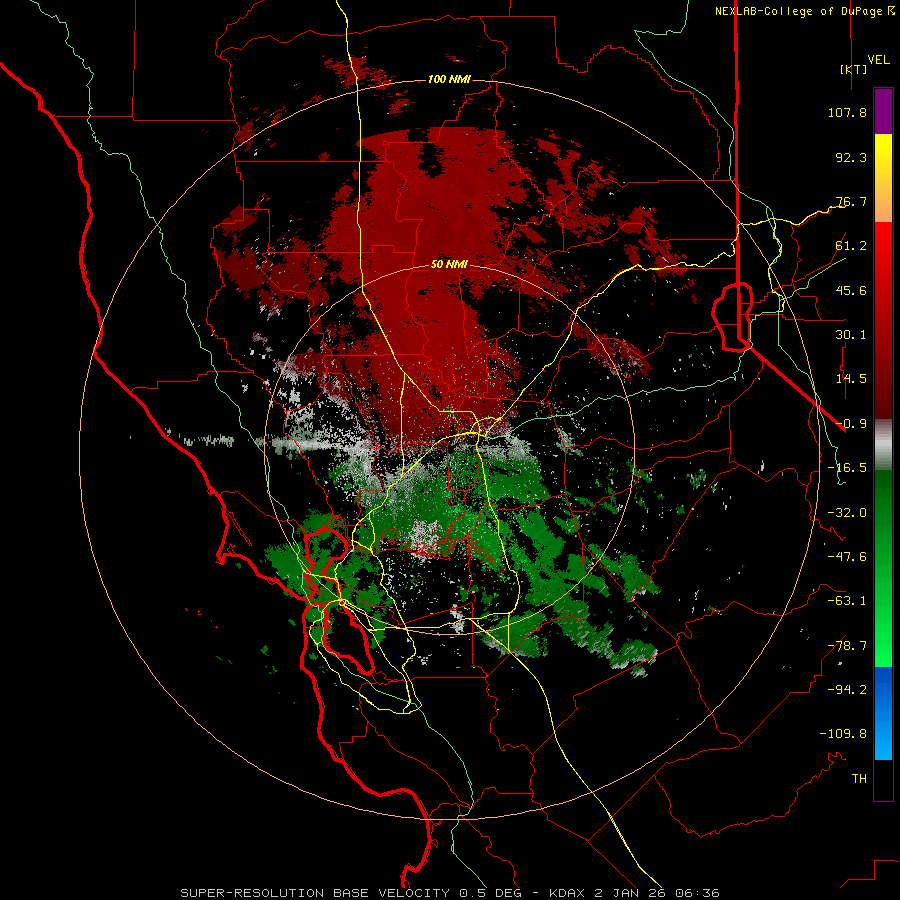
Task: Click the -63.1 legend value
Action: coord(847,601)
